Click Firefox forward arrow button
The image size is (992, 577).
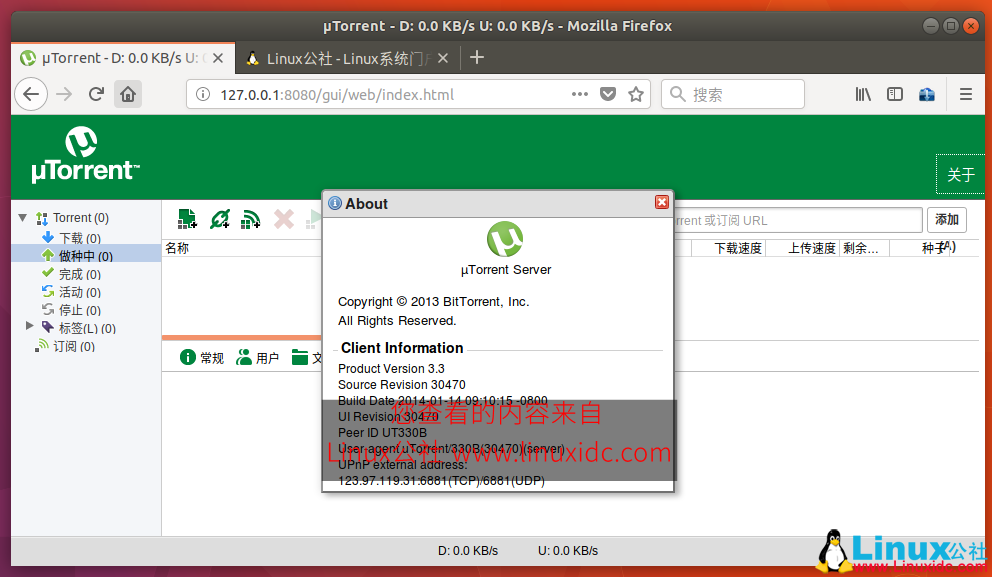coord(64,94)
